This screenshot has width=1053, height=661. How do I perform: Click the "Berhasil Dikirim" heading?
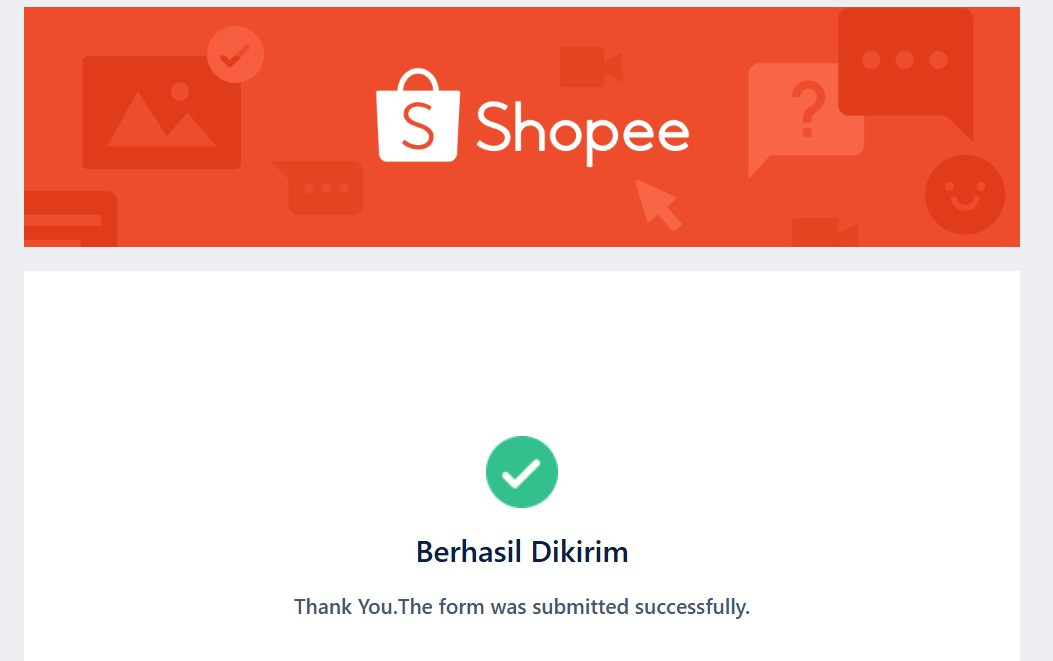(522, 552)
